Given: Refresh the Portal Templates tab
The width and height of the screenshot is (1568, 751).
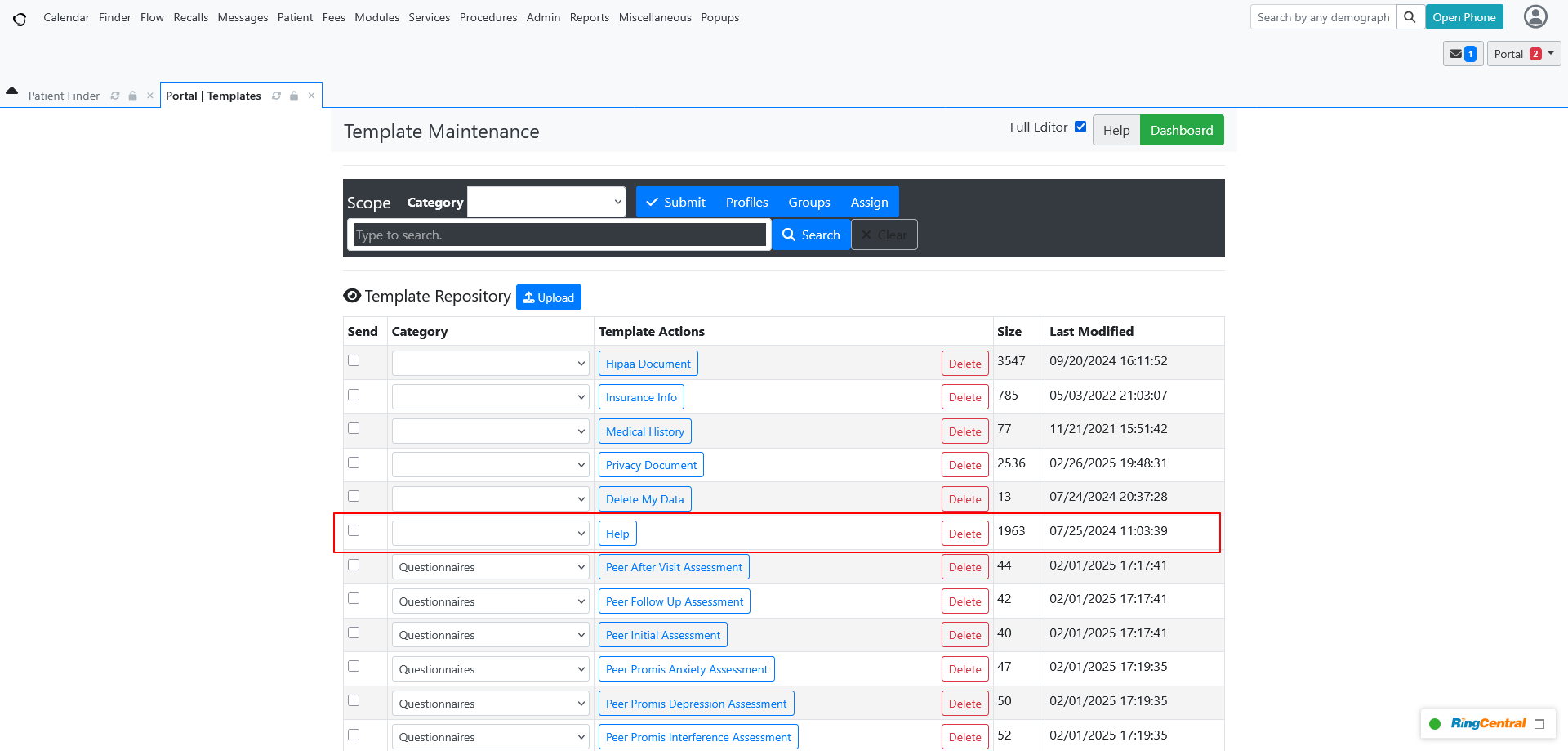Looking at the screenshot, I should pyautogui.click(x=277, y=96).
